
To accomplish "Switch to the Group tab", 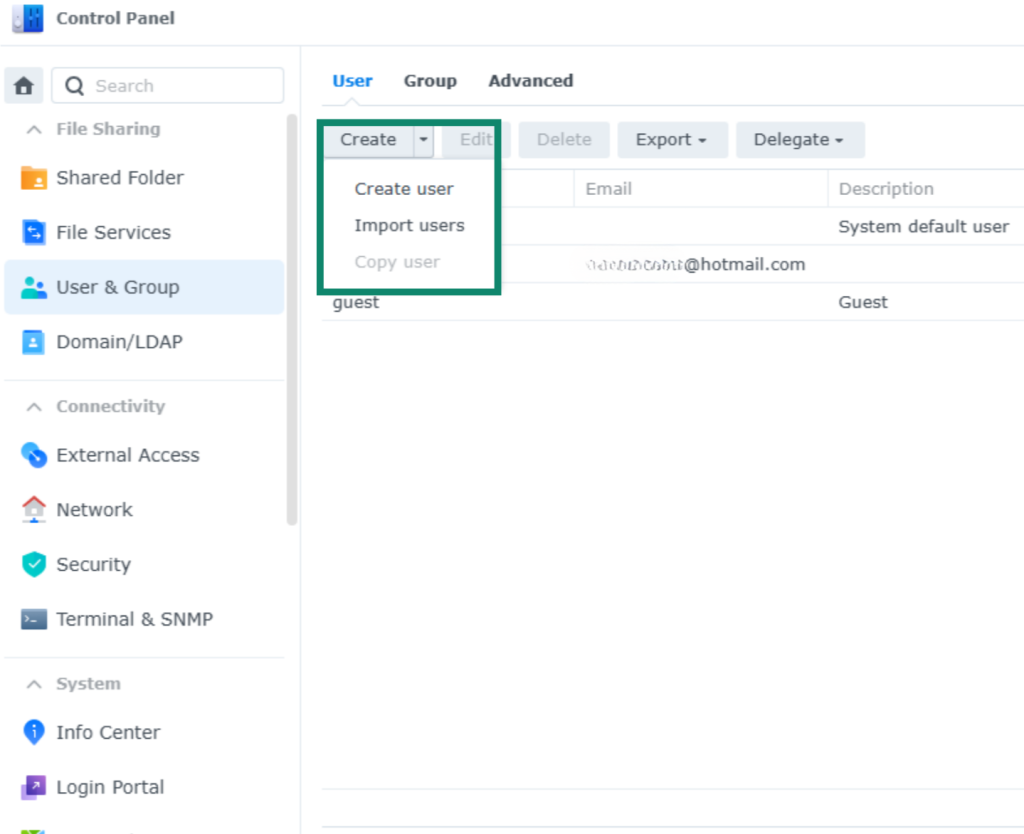I will [430, 81].
